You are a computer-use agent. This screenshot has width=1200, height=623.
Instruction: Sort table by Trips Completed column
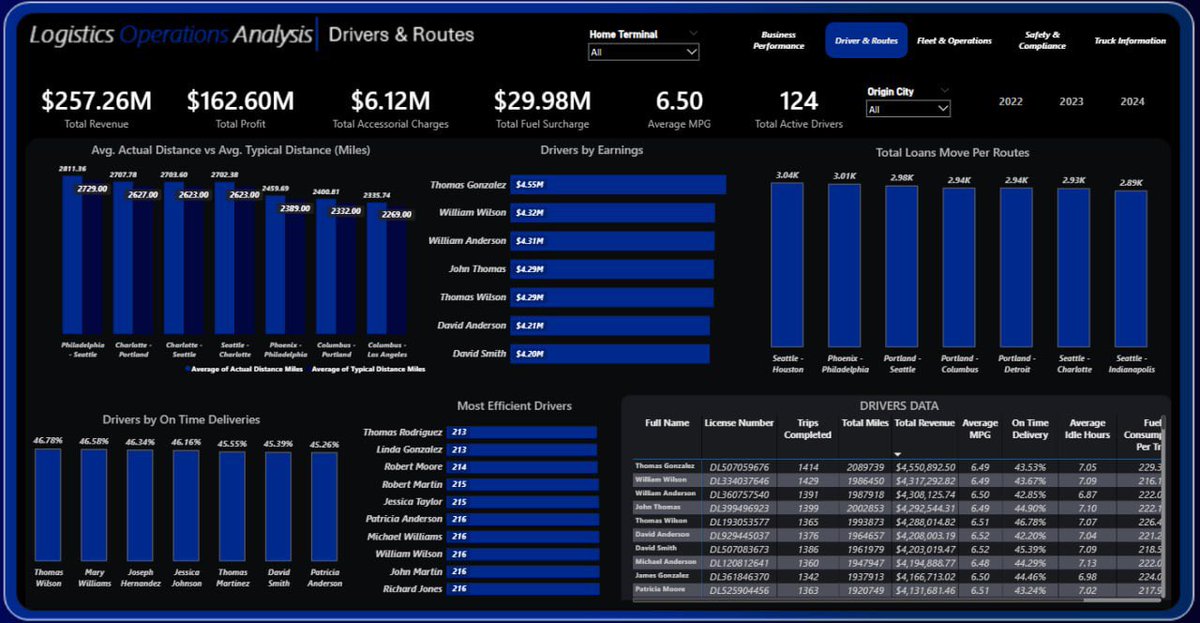pyautogui.click(x=807, y=429)
